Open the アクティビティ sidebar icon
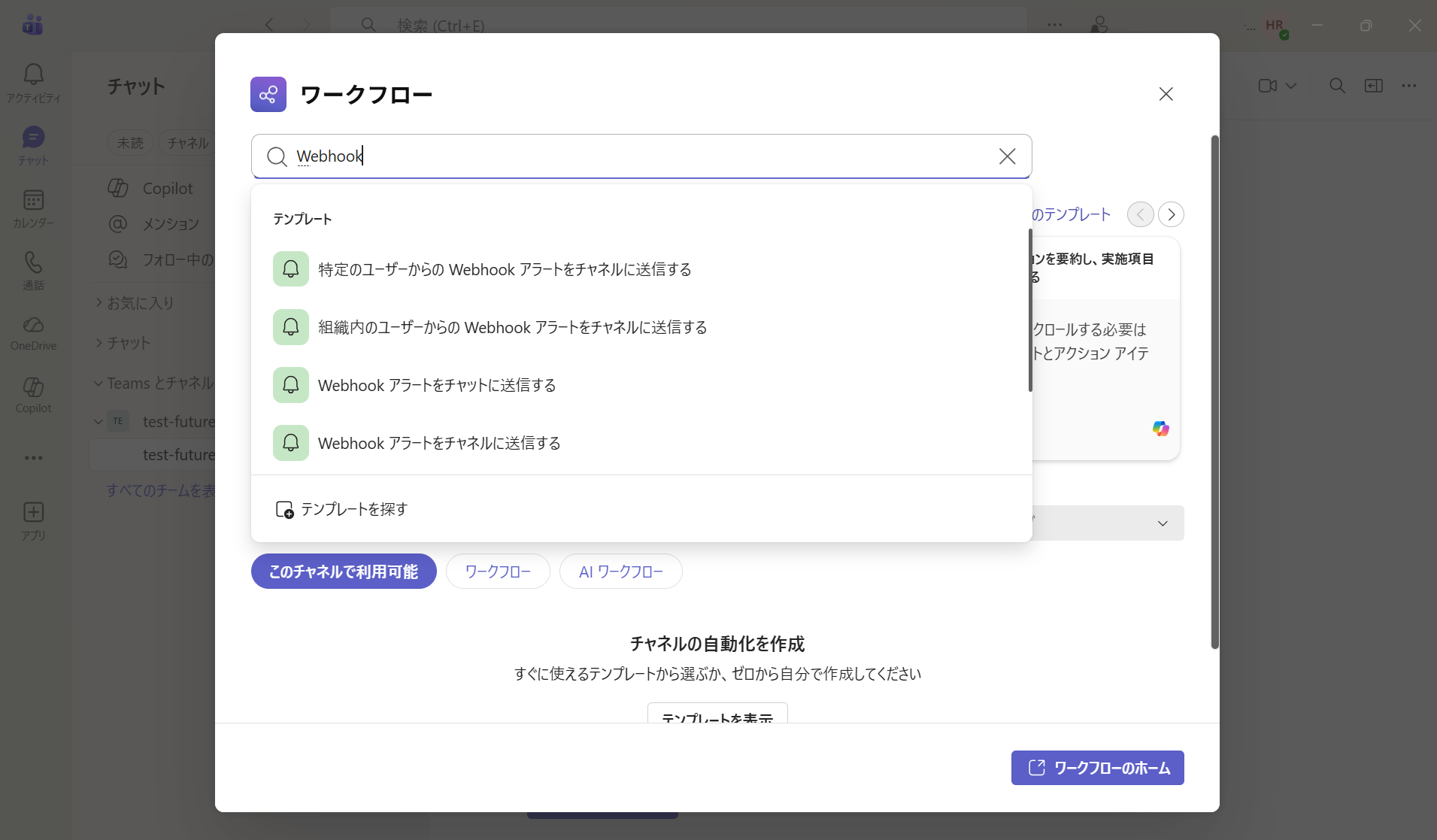The height and width of the screenshot is (840, 1437). [x=33, y=79]
